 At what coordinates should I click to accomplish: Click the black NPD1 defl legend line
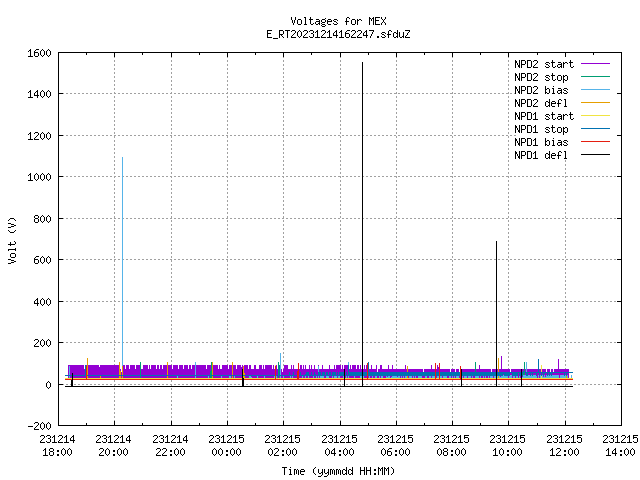pyautogui.click(x=596, y=155)
